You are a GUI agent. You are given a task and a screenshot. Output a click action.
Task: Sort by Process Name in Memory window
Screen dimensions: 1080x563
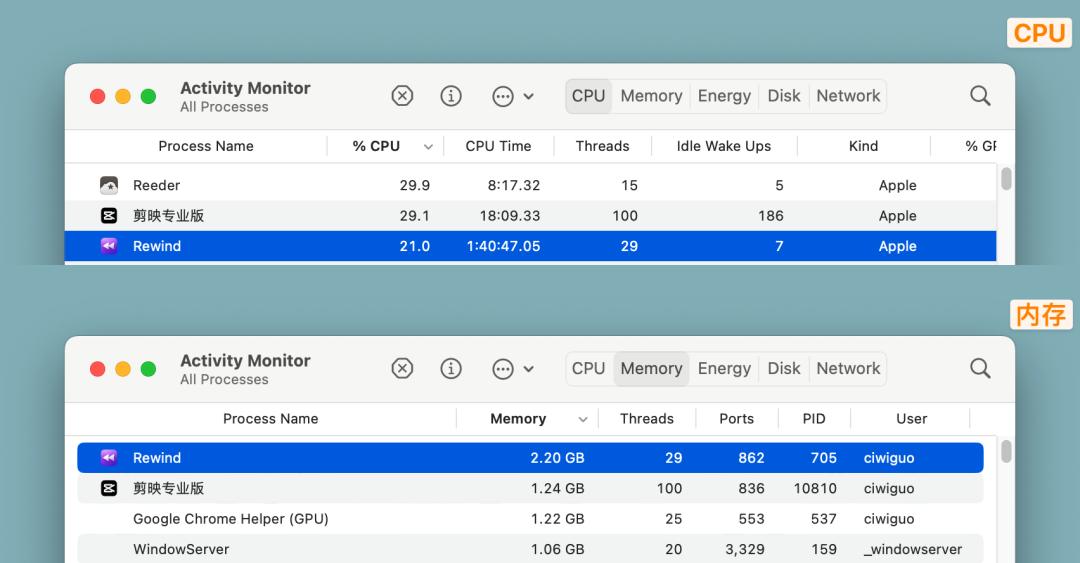[x=271, y=419]
